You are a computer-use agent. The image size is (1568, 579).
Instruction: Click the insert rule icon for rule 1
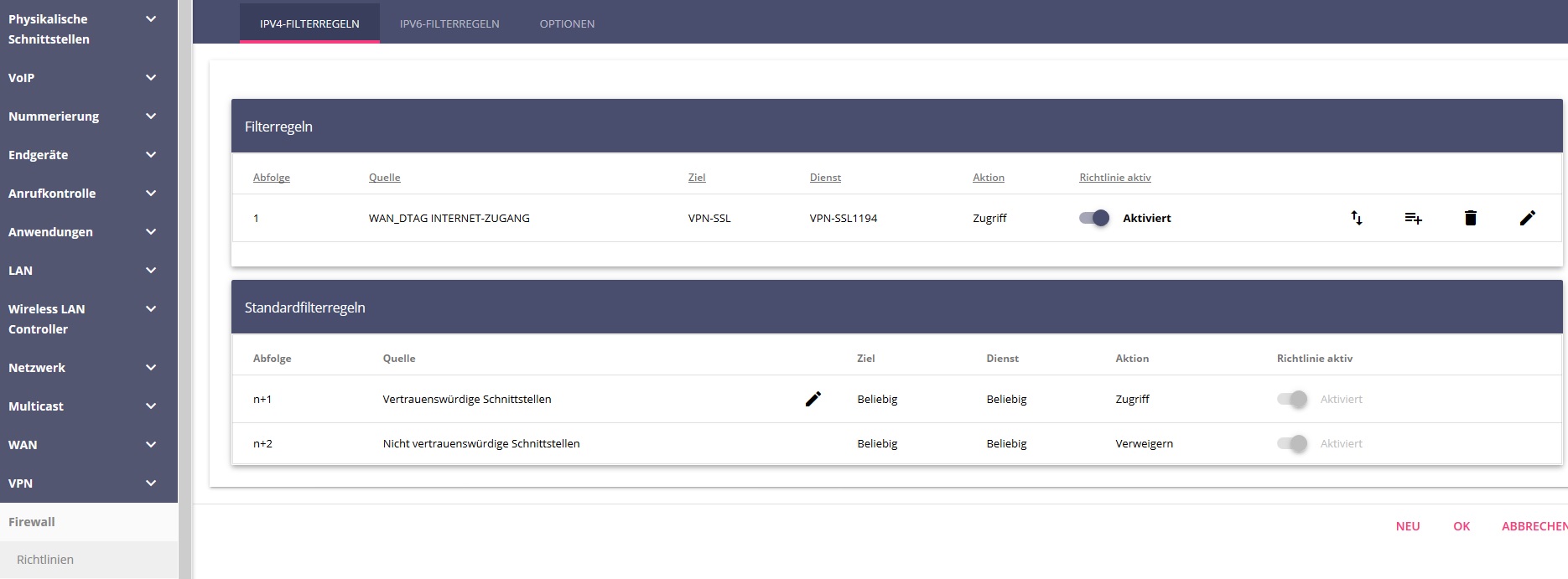1413,218
